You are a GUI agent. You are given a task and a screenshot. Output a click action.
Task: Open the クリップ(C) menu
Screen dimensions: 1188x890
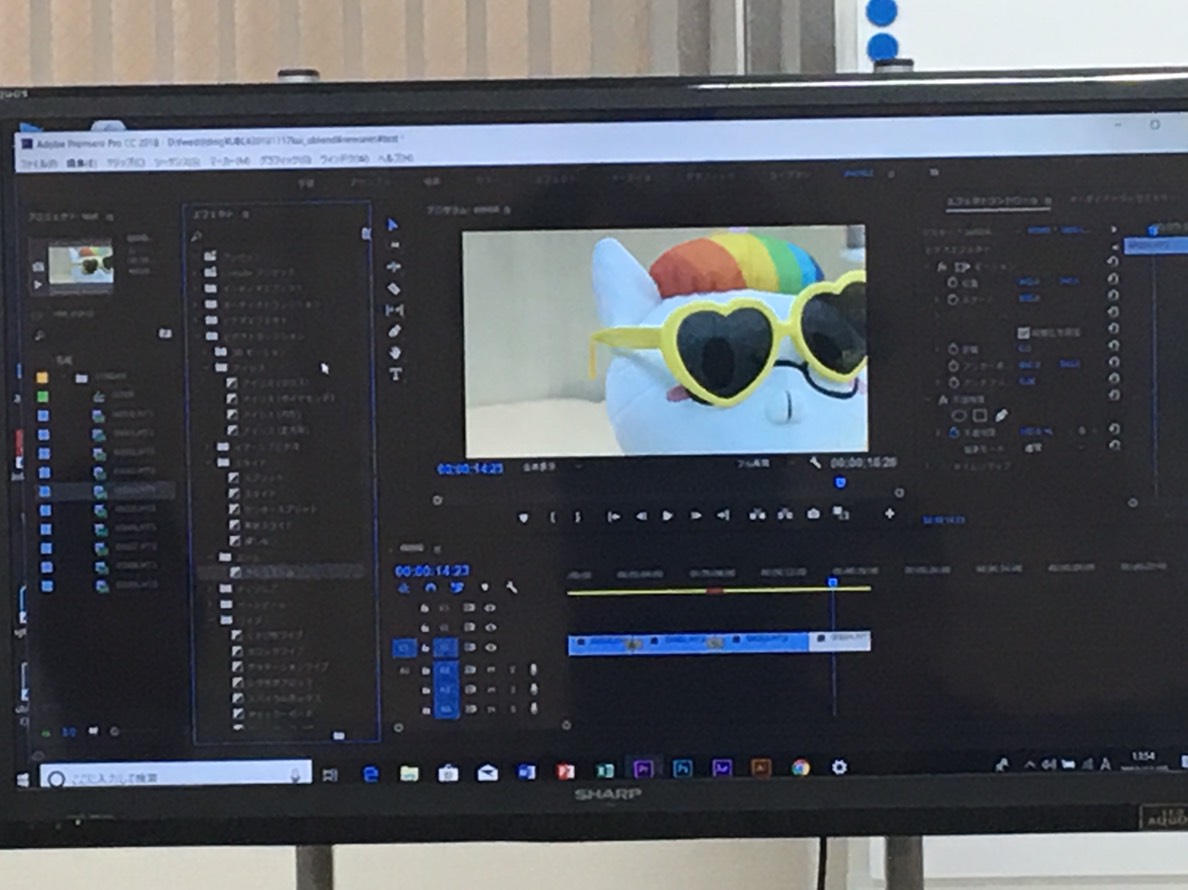click(125, 163)
